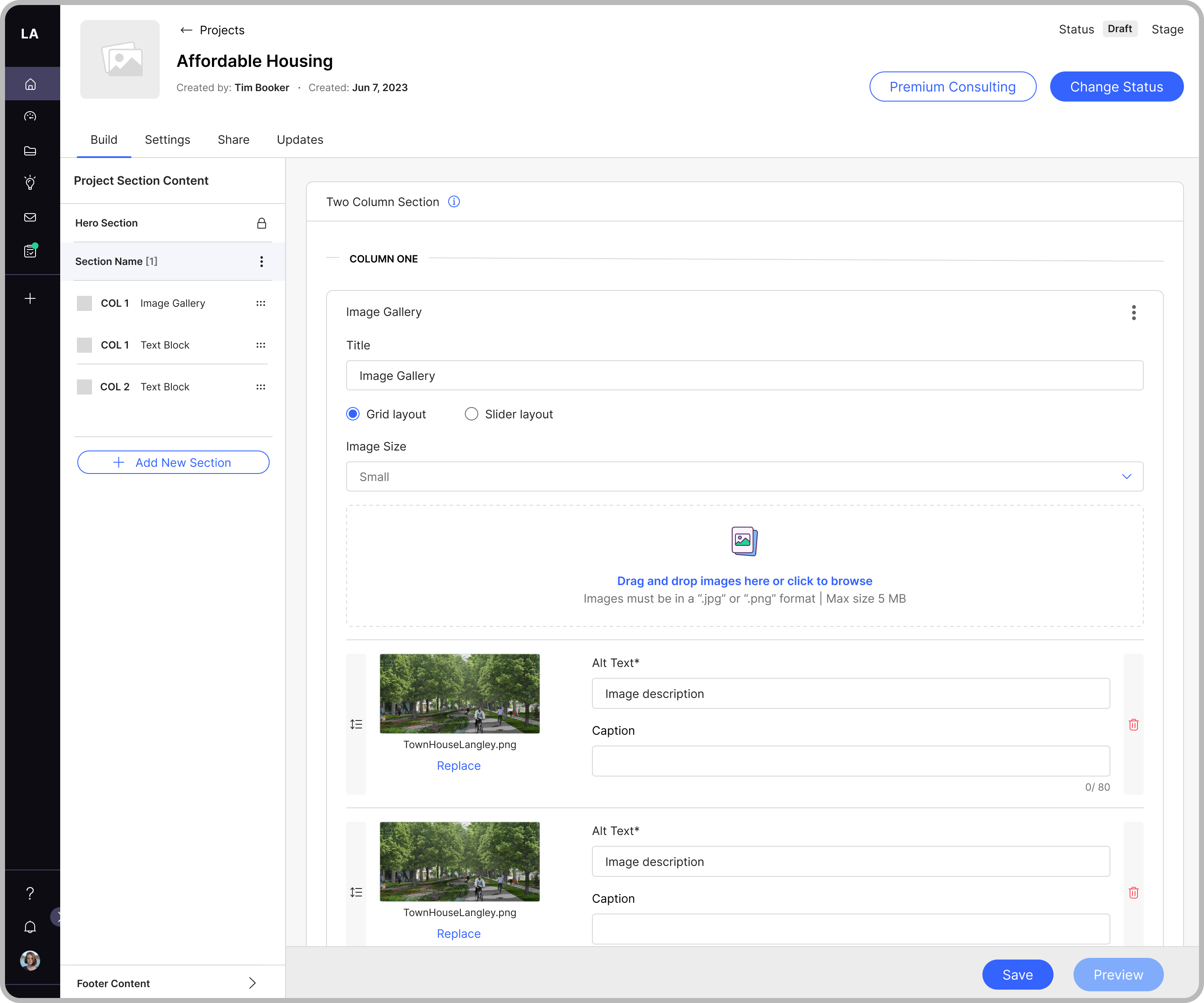The width and height of the screenshot is (1204, 1003).
Task: Click the first Caption input field
Action: click(x=850, y=761)
